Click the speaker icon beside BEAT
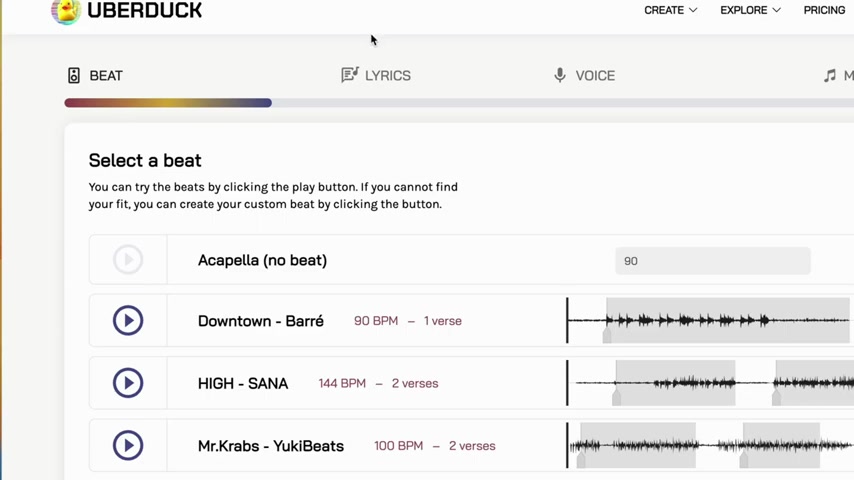Viewport: 854px width, 480px height. tap(74, 75)
